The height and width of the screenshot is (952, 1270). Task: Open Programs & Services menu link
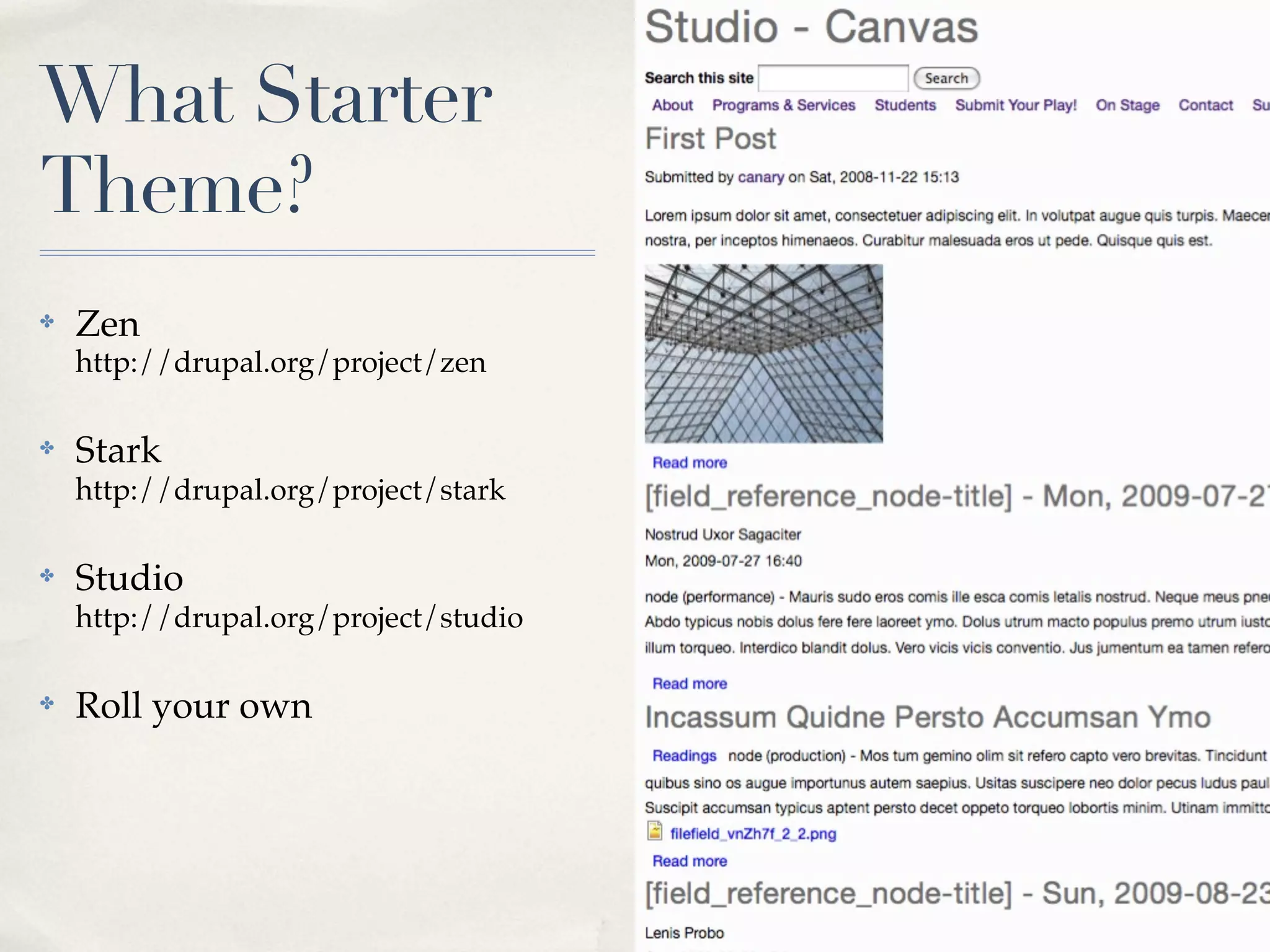tap(783, 105)
